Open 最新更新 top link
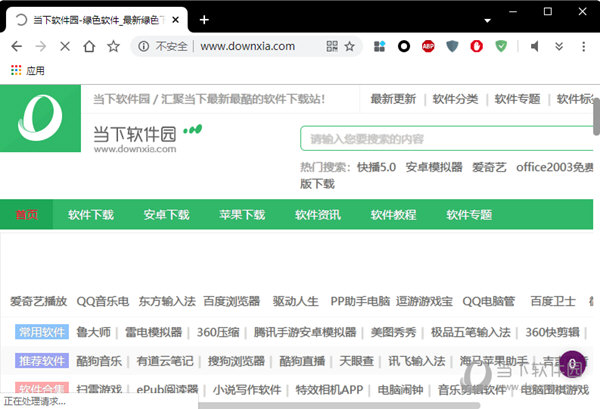This screenshot has height=409, width=600. coord(393,99)
